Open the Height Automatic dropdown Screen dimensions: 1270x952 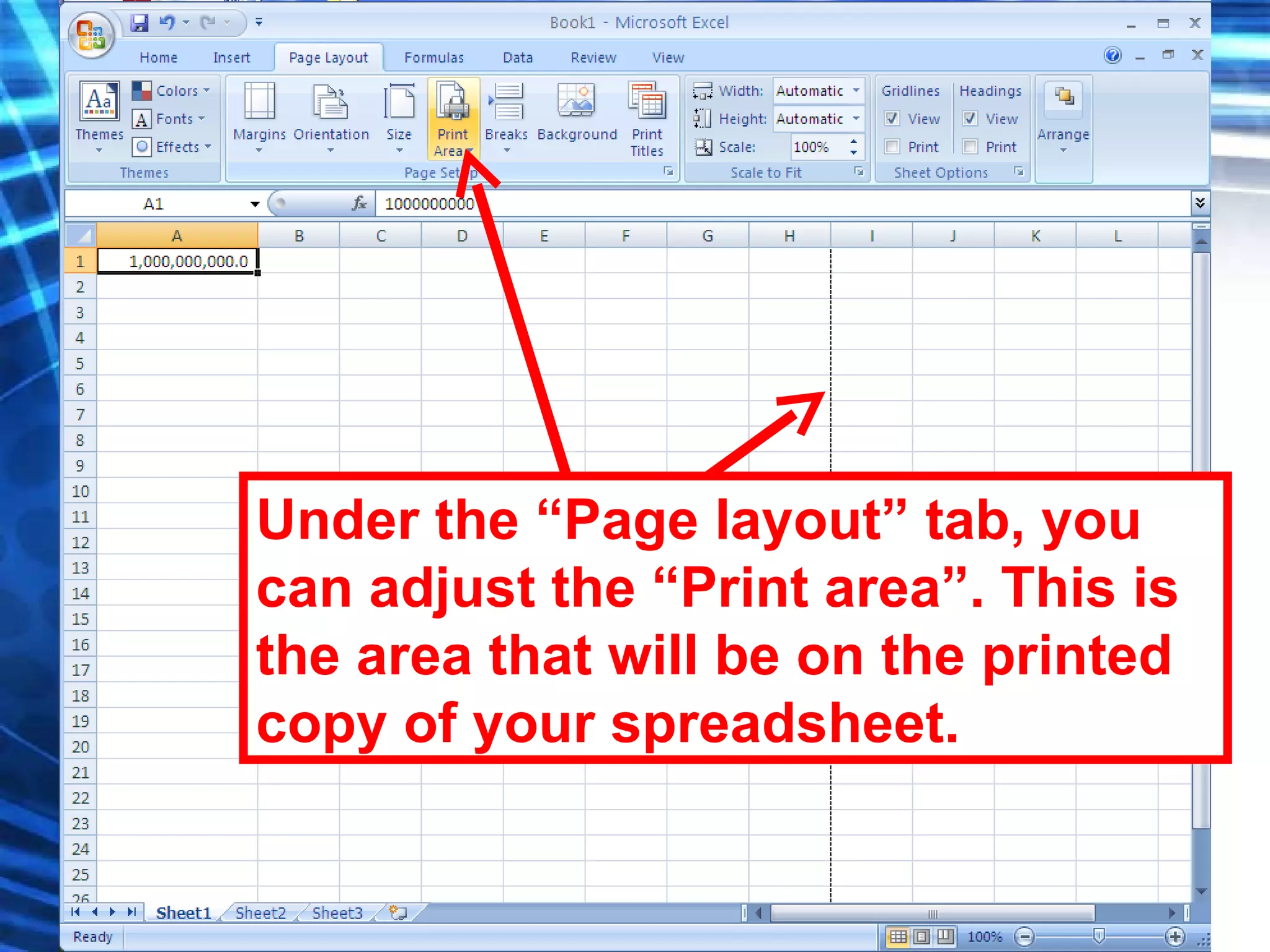point(856,118)
